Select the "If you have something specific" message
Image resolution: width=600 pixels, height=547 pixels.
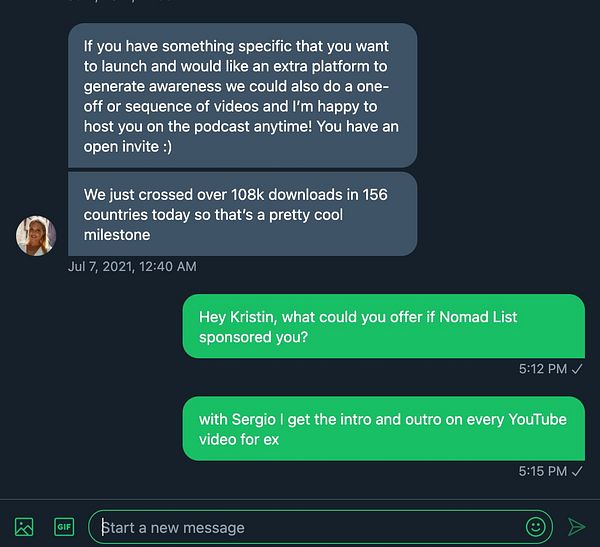click(242, 95)
